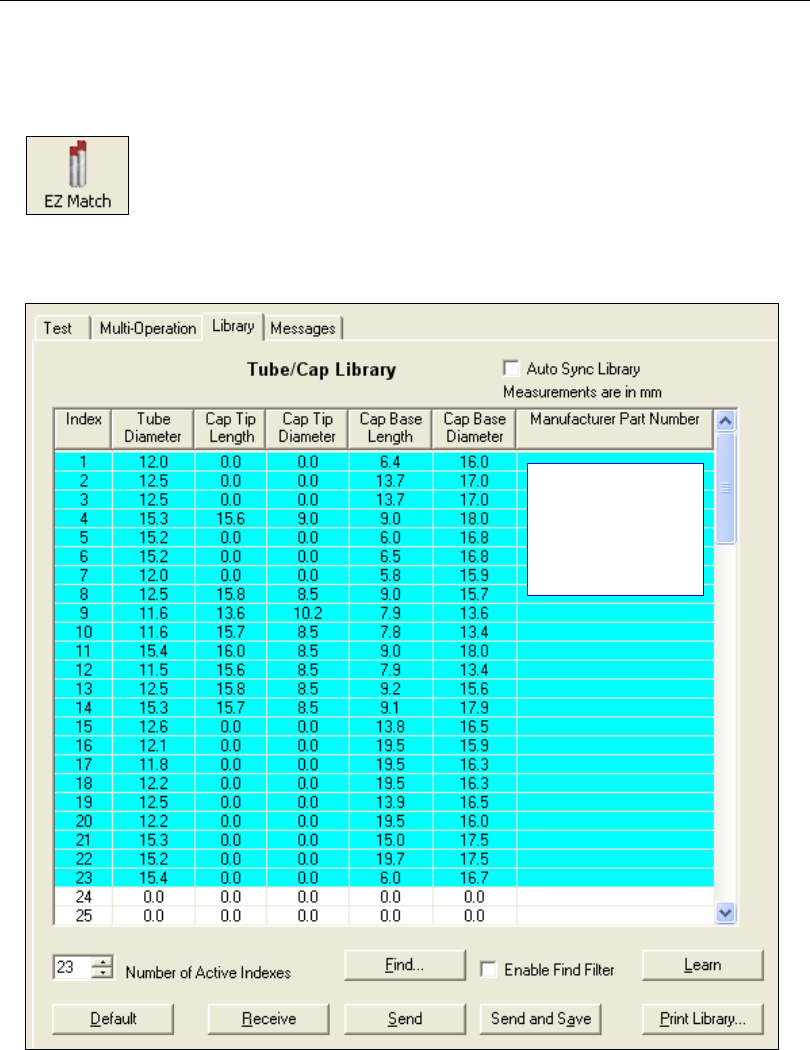The image size is (810, 1050).
Task: Click the Tube Diameter column header
Action: click(153, 428)
